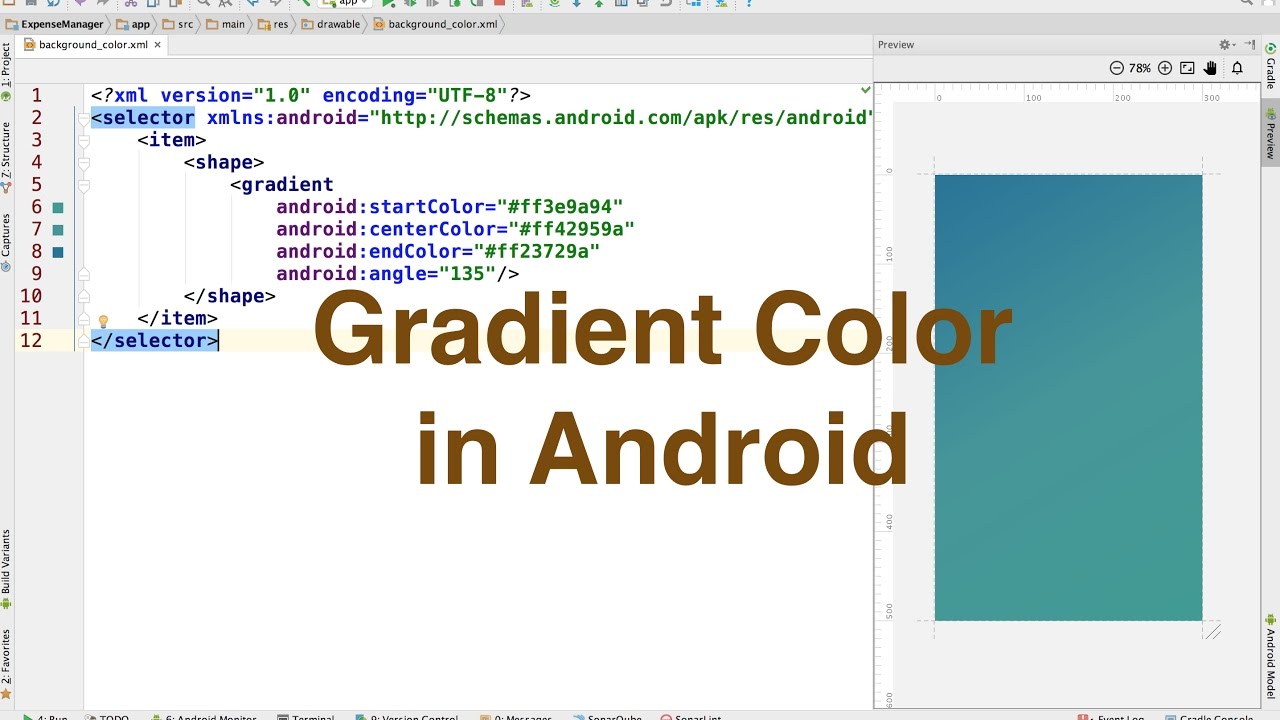Collapse the shape tag fold on line 4
This screenshot has height=720, width=1280.
pos(84,162)
